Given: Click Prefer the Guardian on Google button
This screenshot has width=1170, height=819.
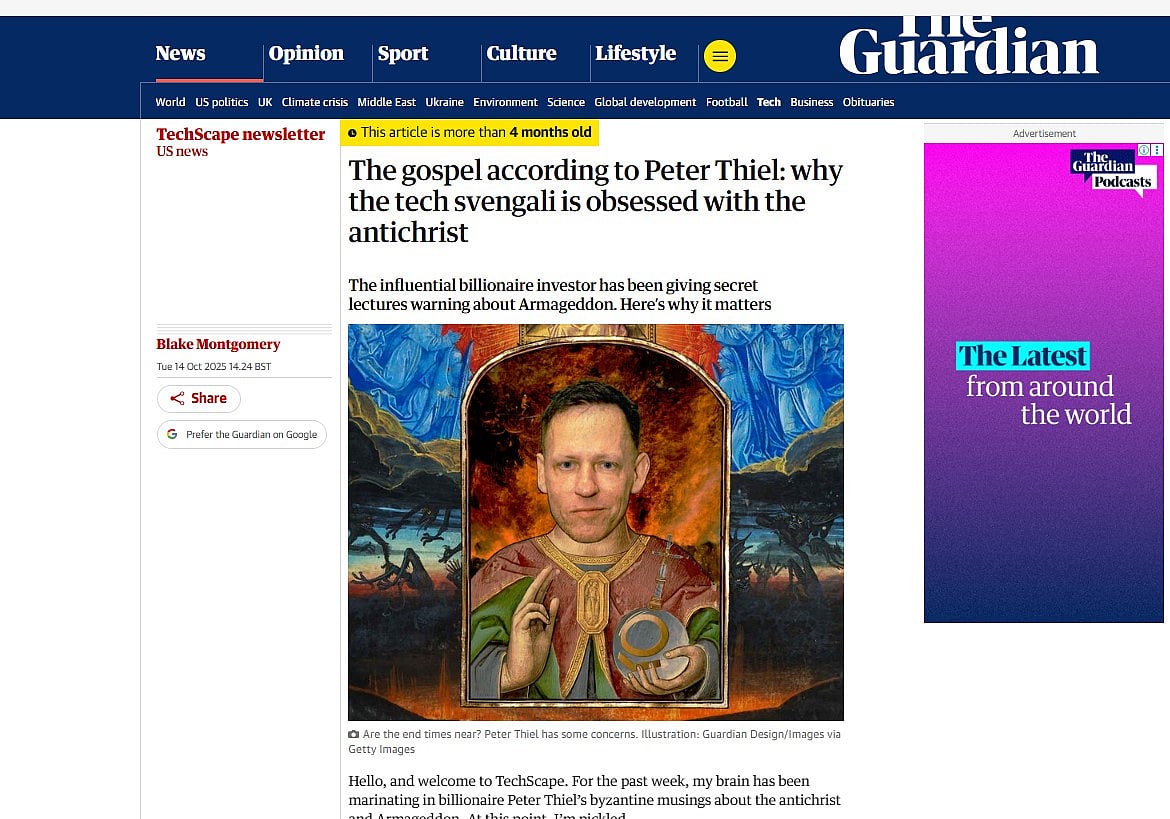Looking at the screenshot, I should tap(242, 434).
